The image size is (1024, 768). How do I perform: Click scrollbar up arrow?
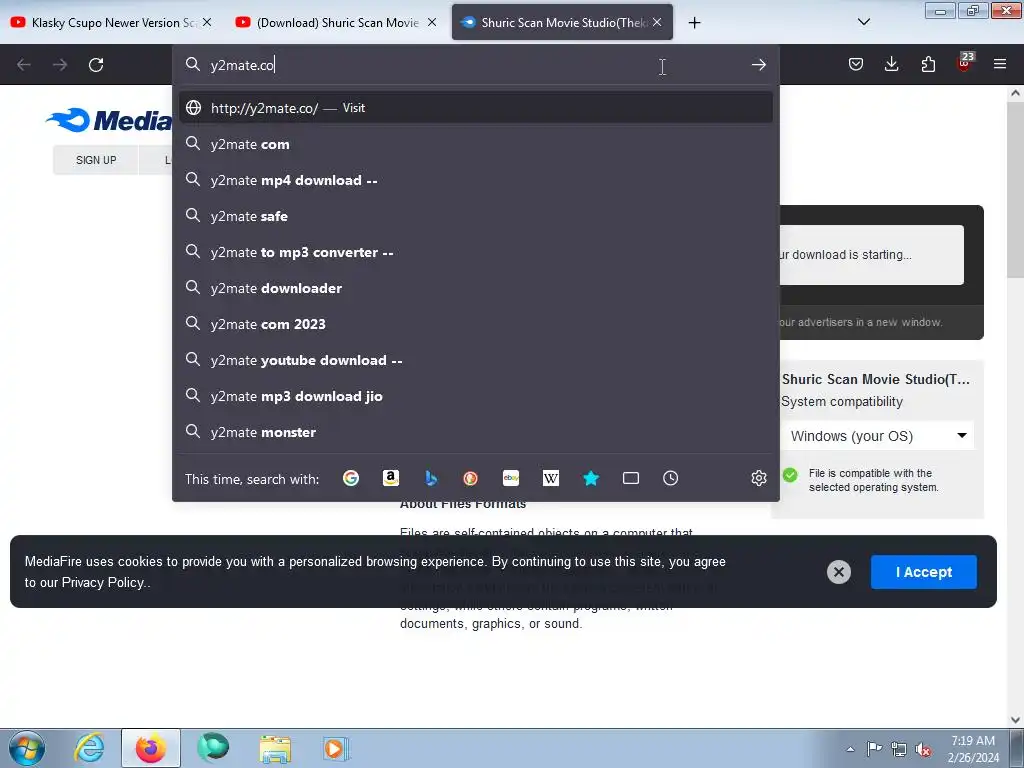point(1015,93)
